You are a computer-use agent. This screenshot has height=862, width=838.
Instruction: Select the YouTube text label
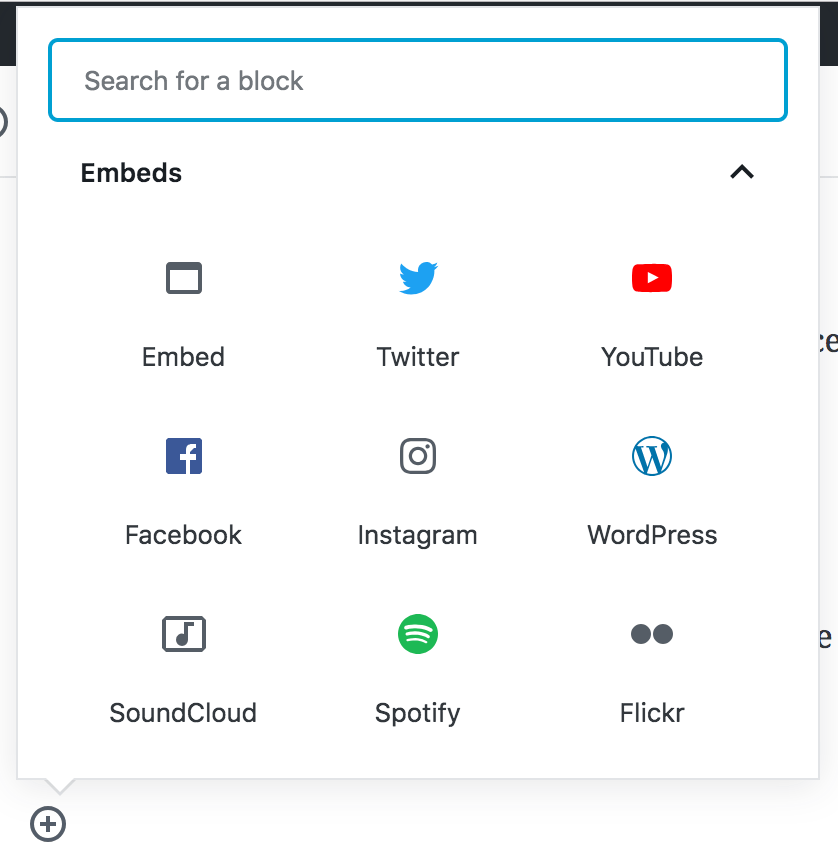click(x=652, y=357)
